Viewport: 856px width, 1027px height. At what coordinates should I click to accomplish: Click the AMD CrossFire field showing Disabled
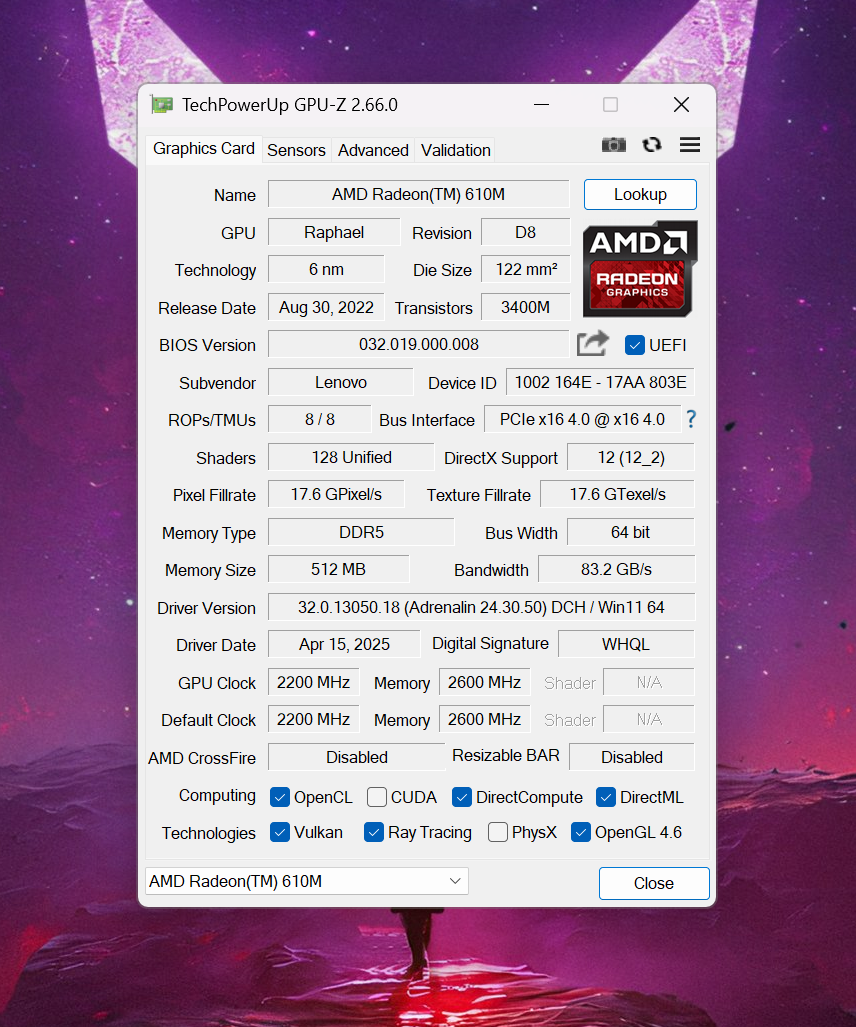[356, 757]
